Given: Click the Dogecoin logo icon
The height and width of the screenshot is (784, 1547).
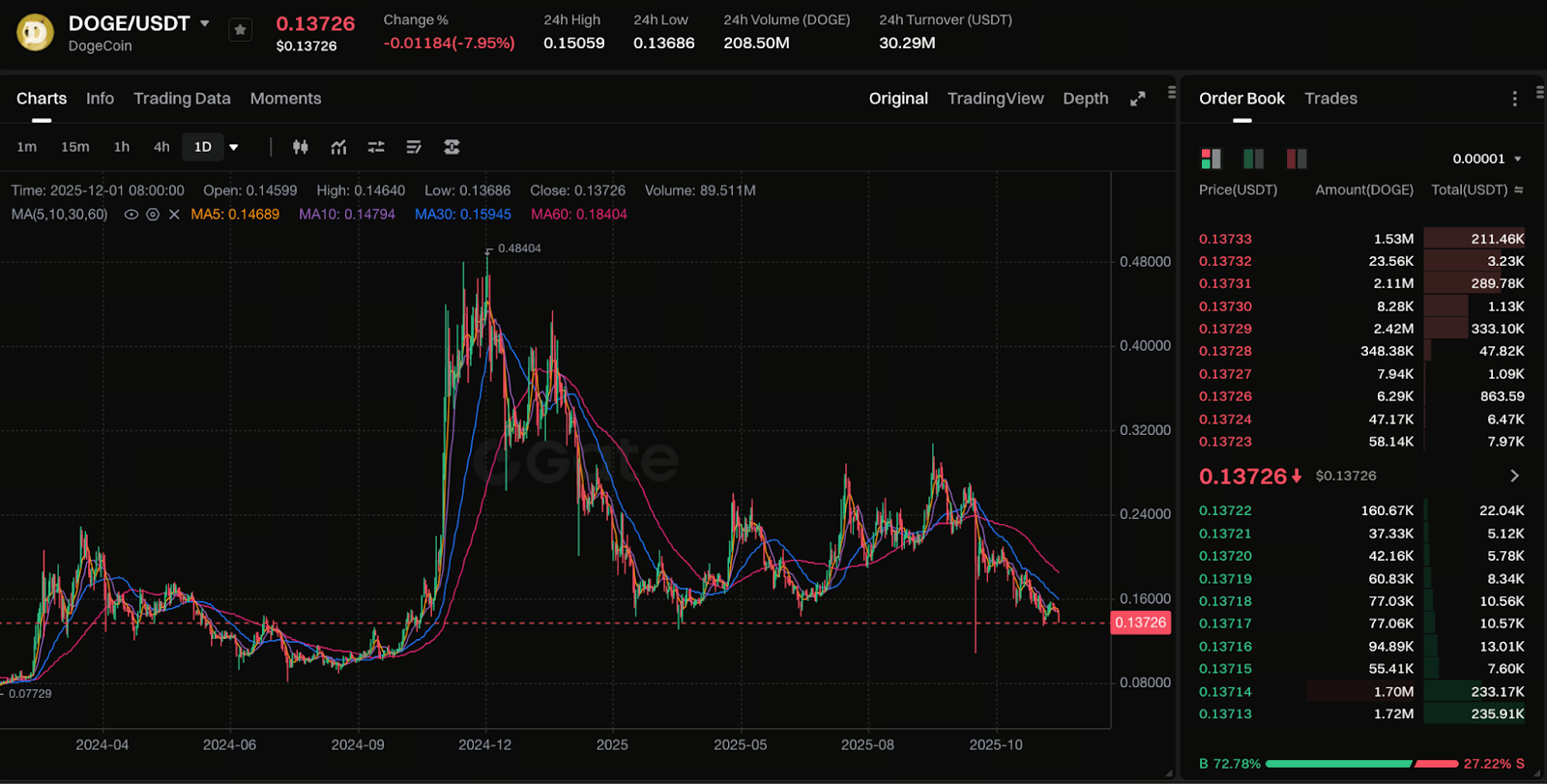Looking at the screenshot, I should click(x=35, y=33).
